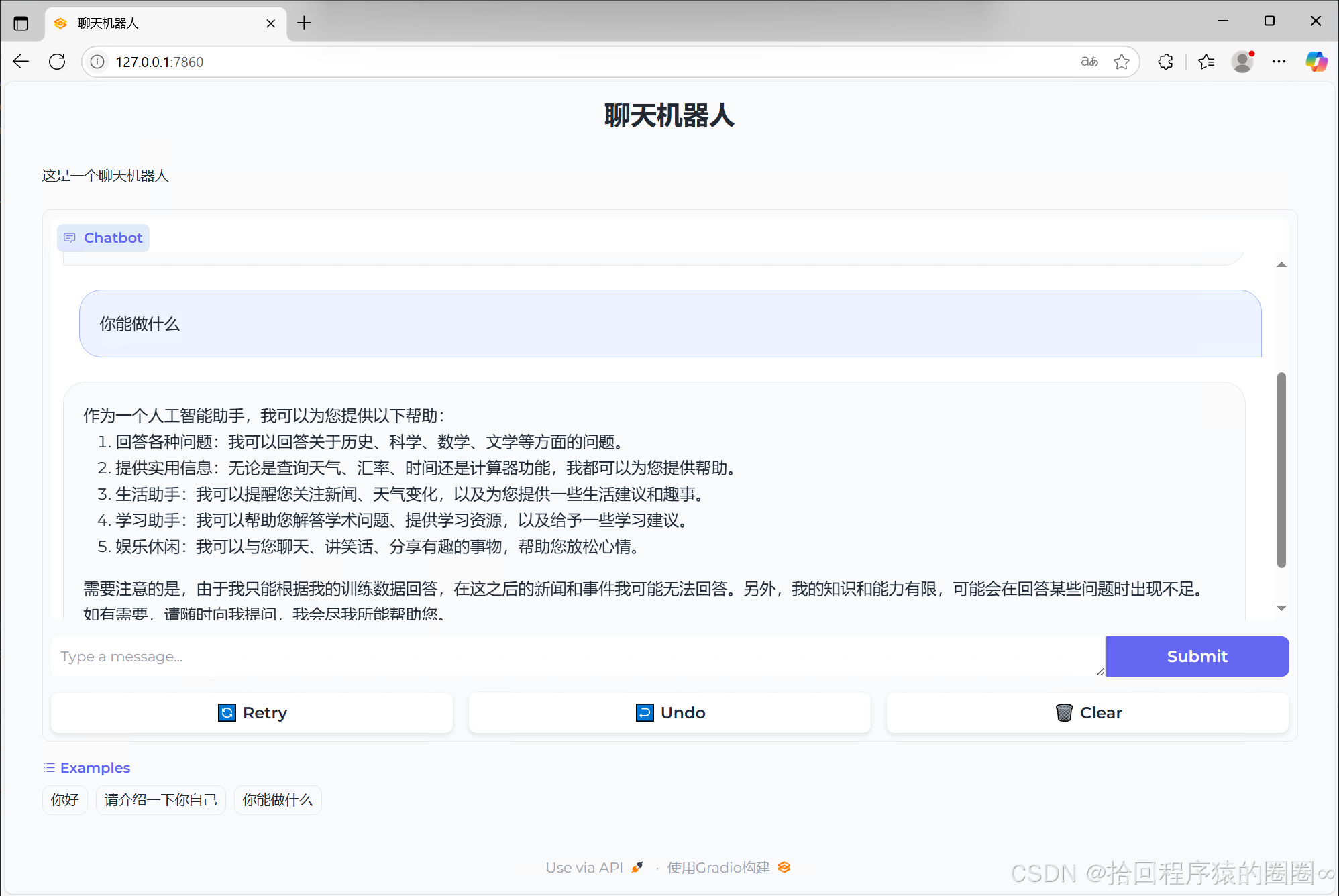Focus the Type a message field
The image size is (1339, 896).
pos(577,656)
